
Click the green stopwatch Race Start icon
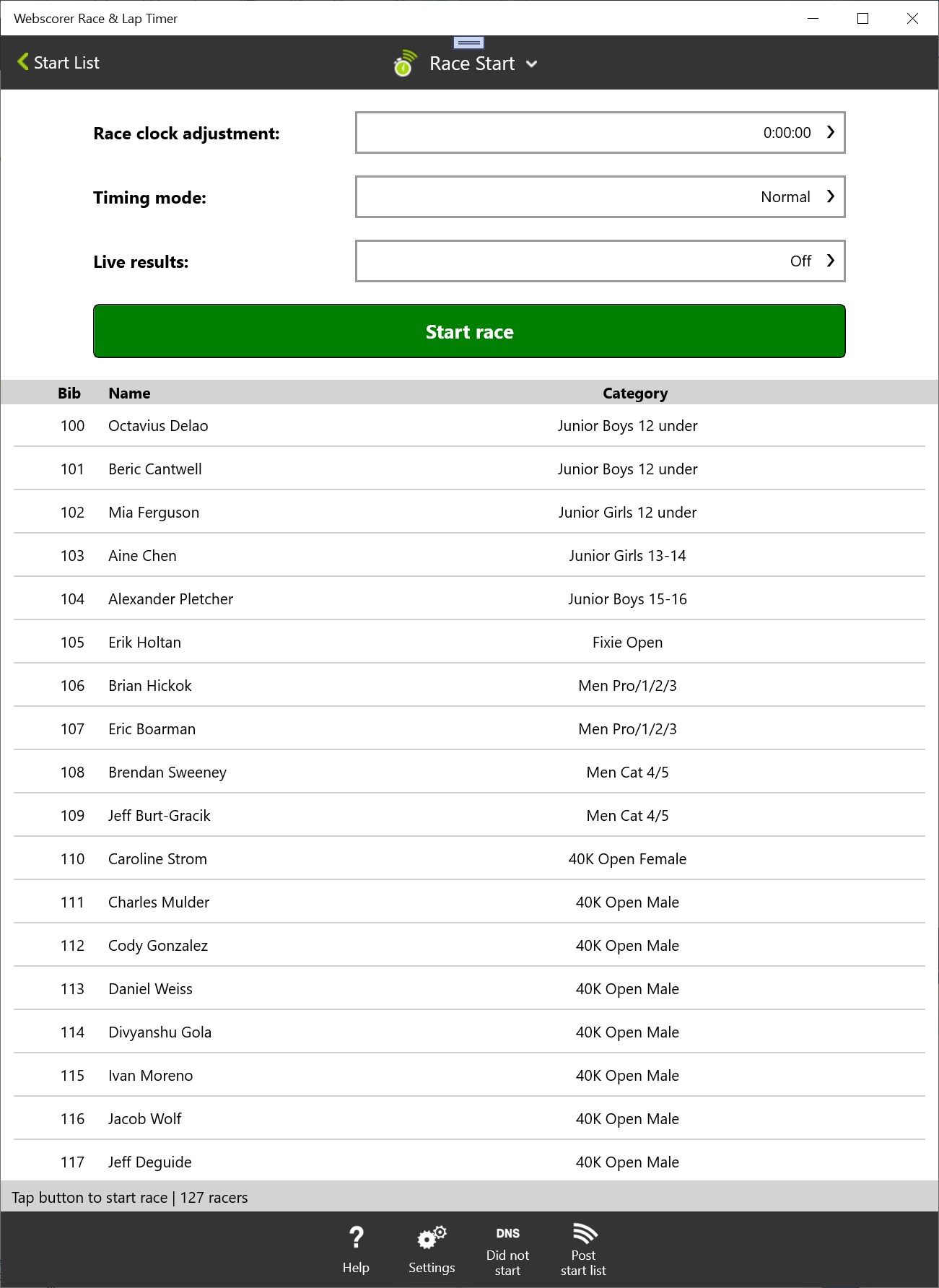pyautogui.click(x=405, y=64)
